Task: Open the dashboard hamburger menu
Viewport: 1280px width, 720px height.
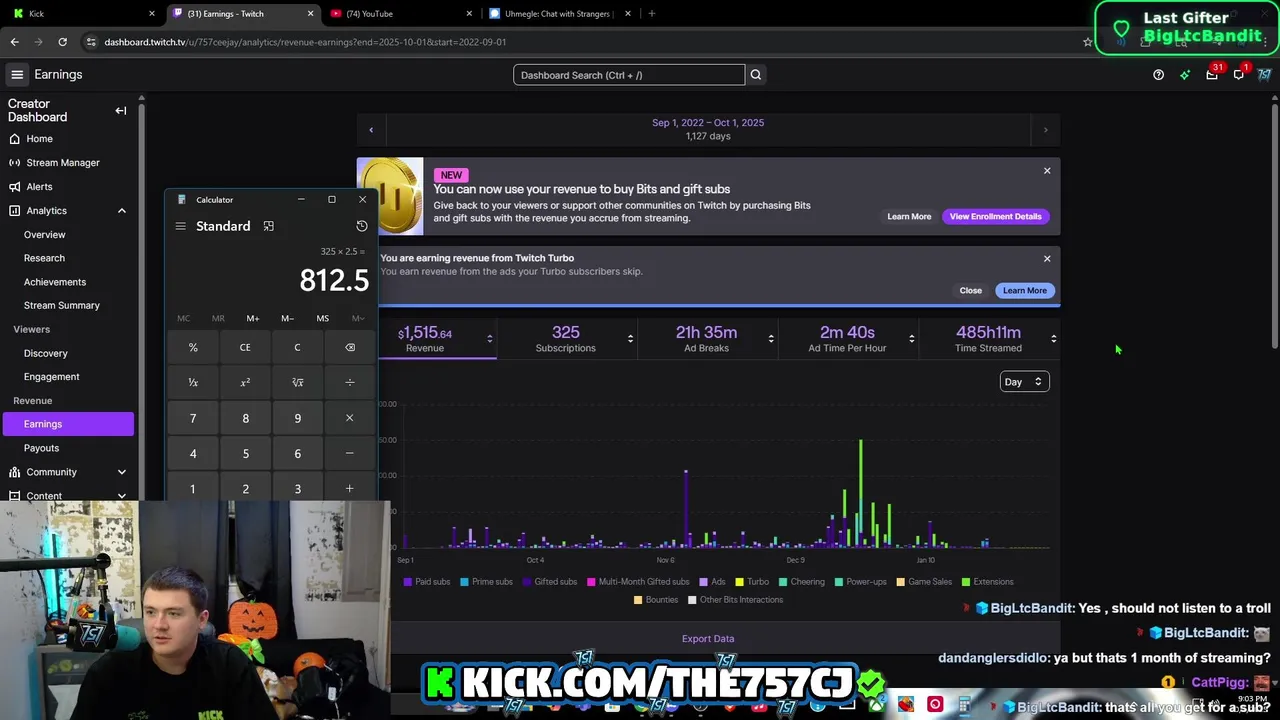Action: click(x=17, y=75)
